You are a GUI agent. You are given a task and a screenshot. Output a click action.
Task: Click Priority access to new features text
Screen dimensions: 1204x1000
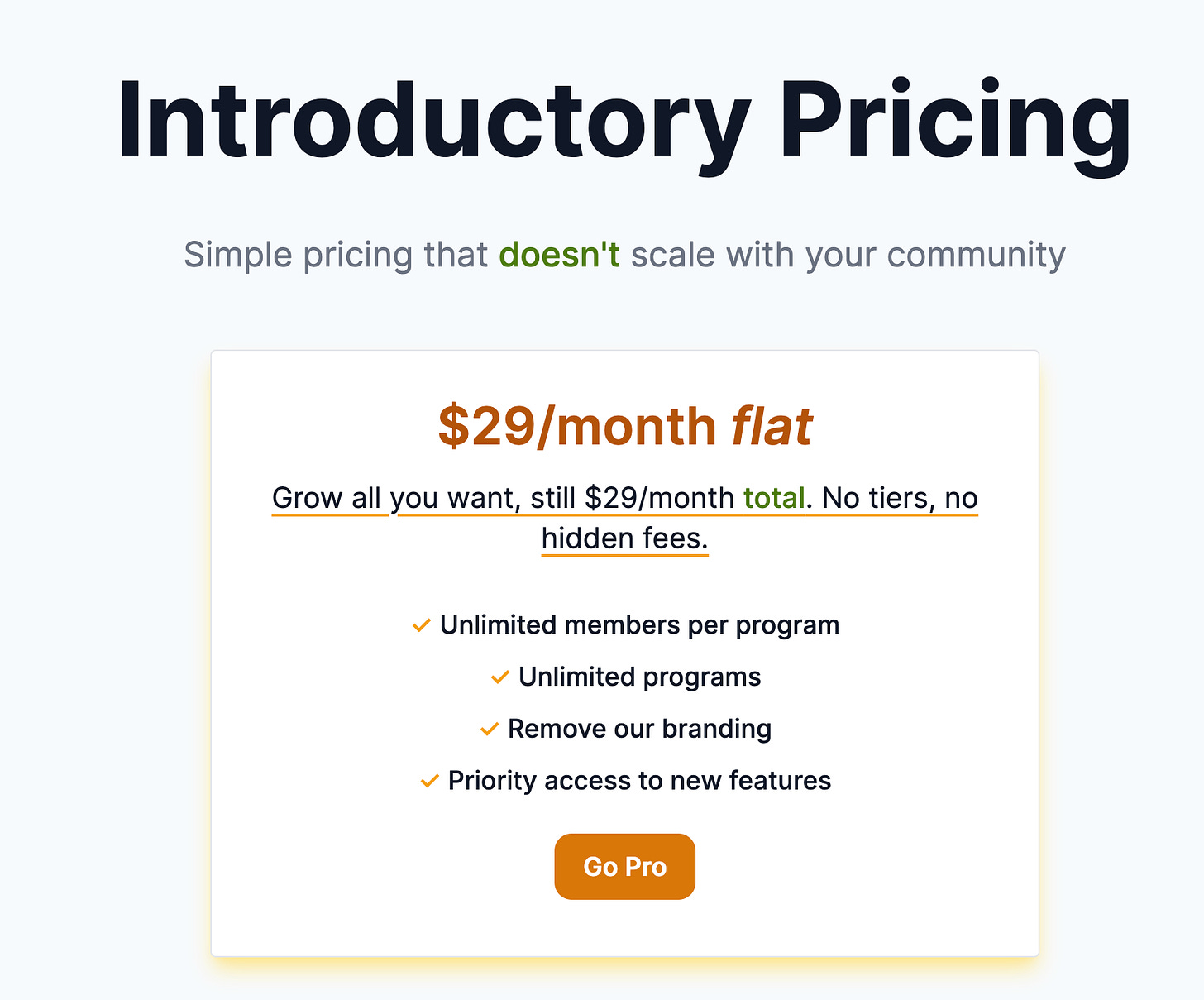pyautogui.click(x=639, y=781)
